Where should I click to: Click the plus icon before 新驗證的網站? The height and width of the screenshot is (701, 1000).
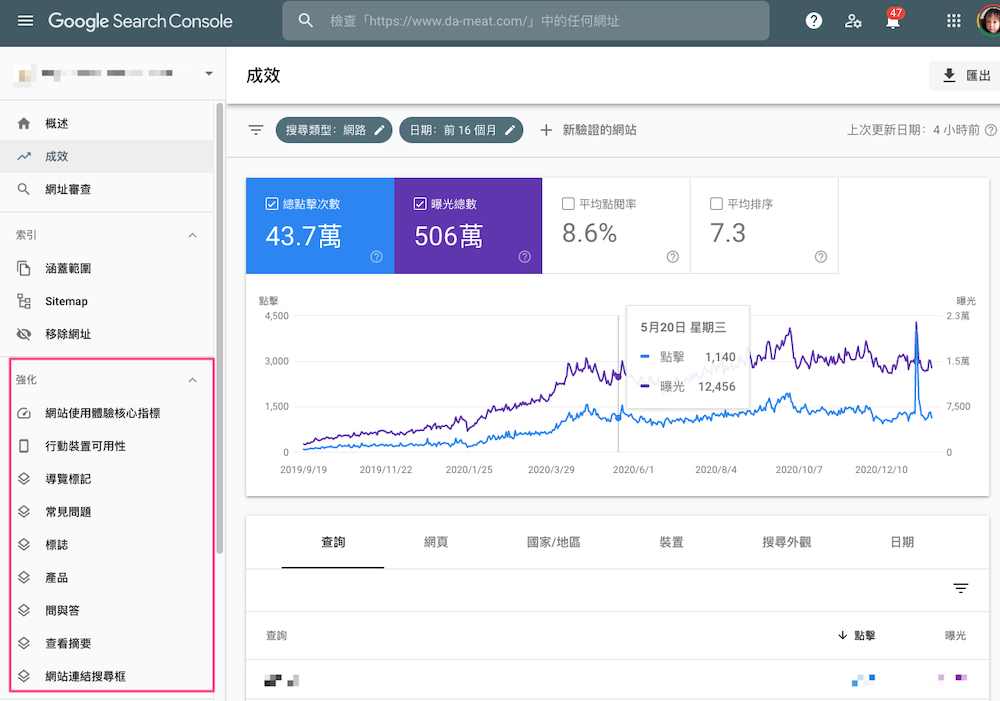[546, 130]
